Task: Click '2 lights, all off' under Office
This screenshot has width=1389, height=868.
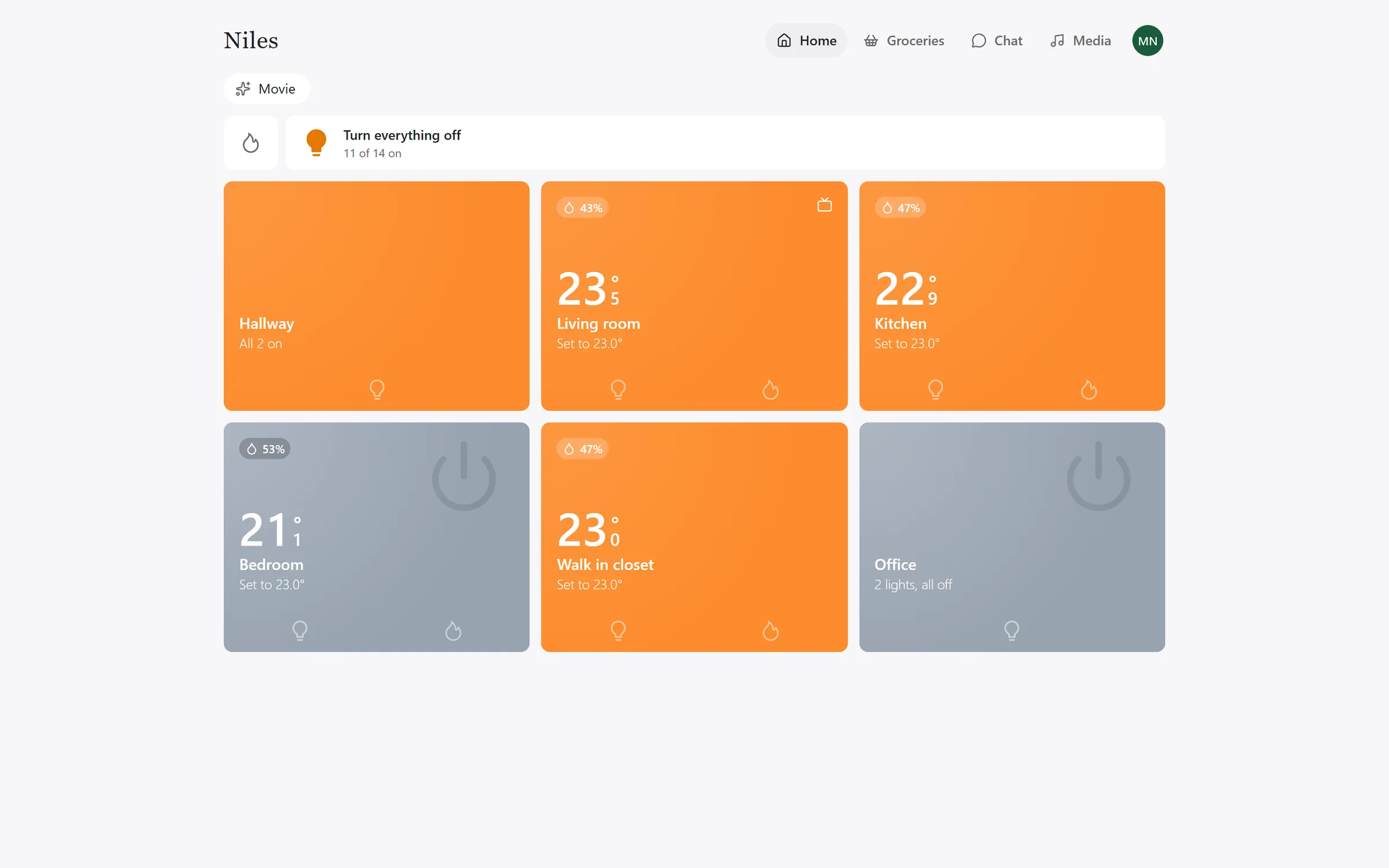Action: click(913, 585)
